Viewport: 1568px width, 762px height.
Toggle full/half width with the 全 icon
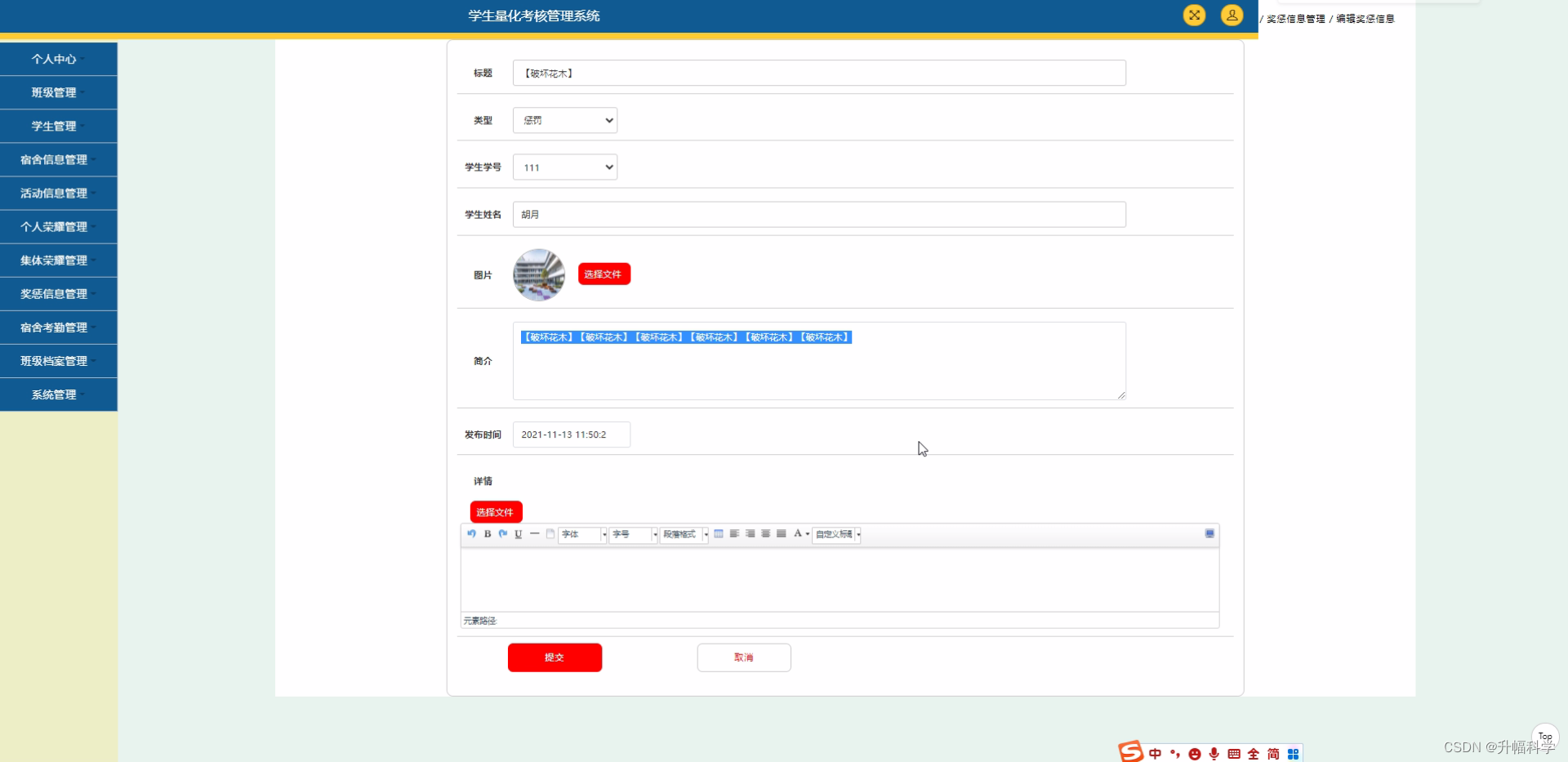pyautogui.click(x=1254, y=753)
